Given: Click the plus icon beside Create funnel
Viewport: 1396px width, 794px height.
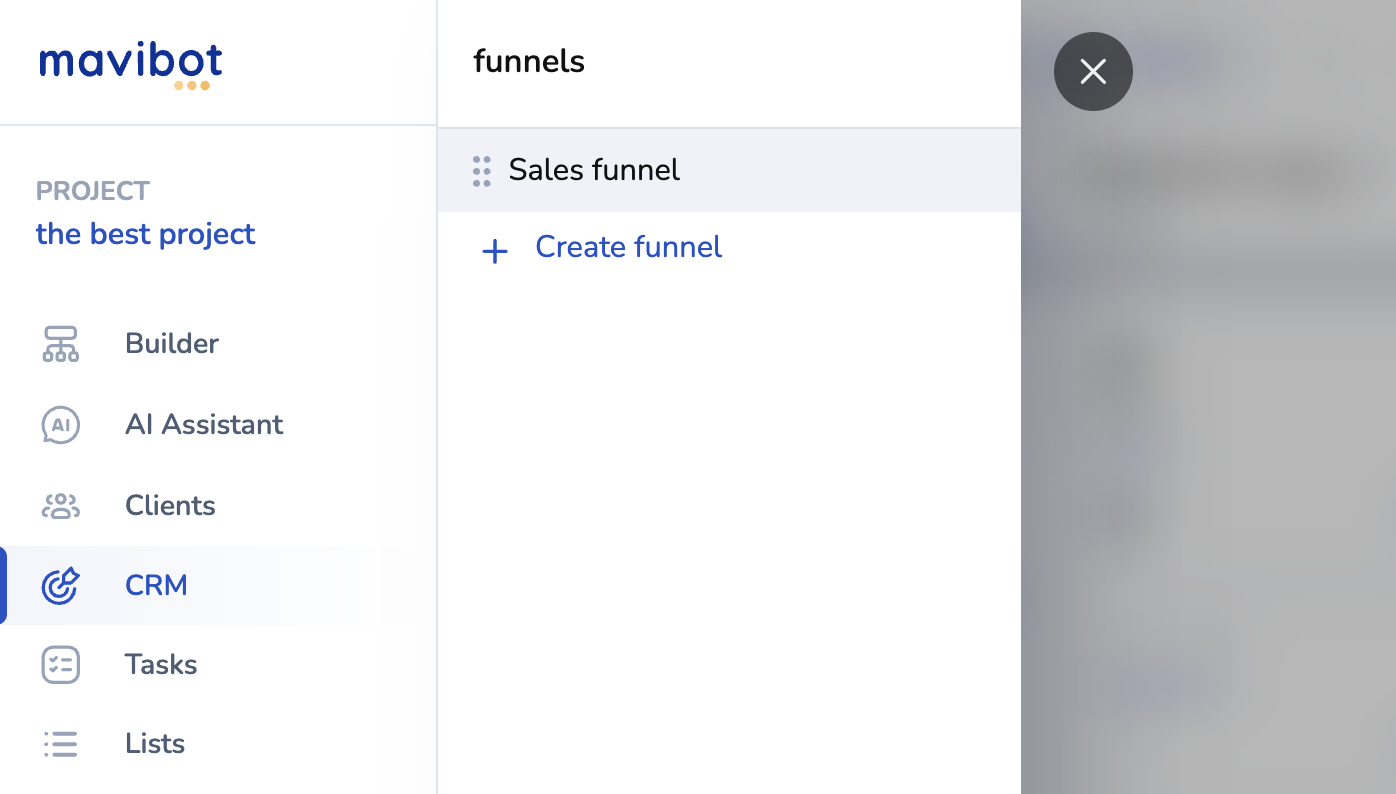Looking at the screenshot, I should 495,251.
